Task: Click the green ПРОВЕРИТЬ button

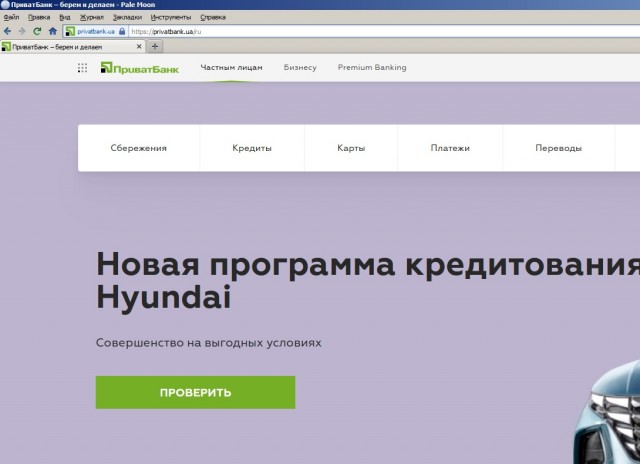Action: click(x=196, y=392)
